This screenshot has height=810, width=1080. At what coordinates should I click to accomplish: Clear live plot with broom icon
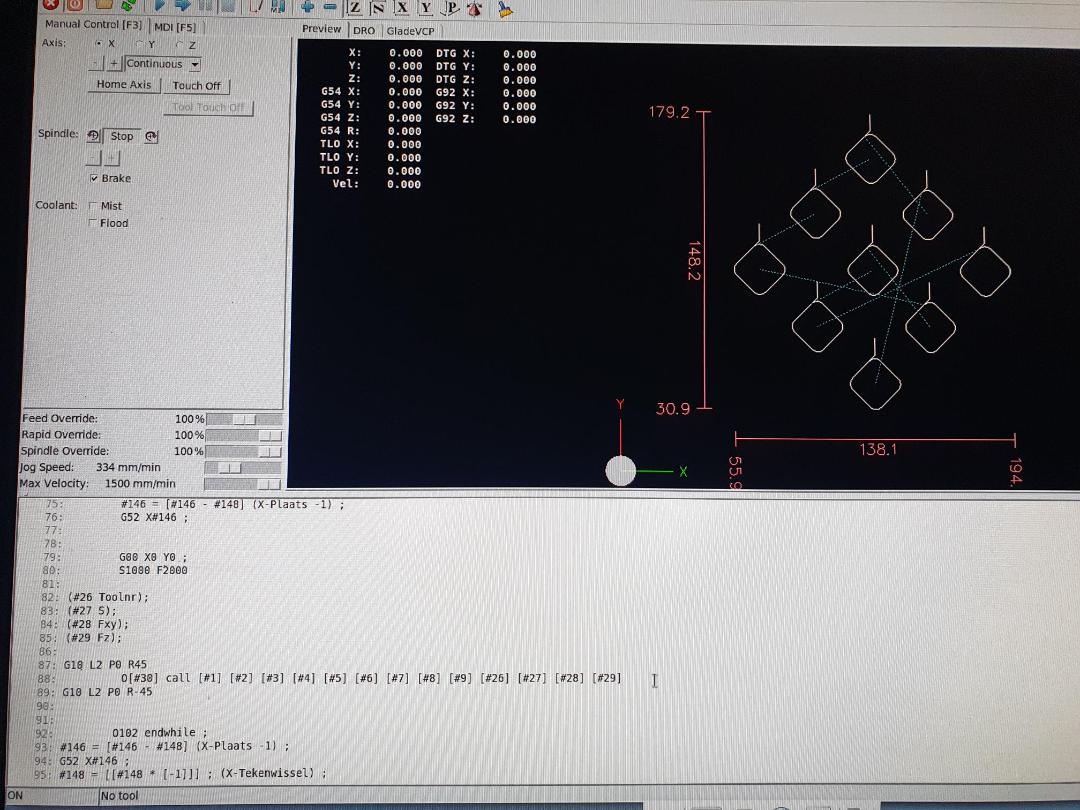[504, 10]
